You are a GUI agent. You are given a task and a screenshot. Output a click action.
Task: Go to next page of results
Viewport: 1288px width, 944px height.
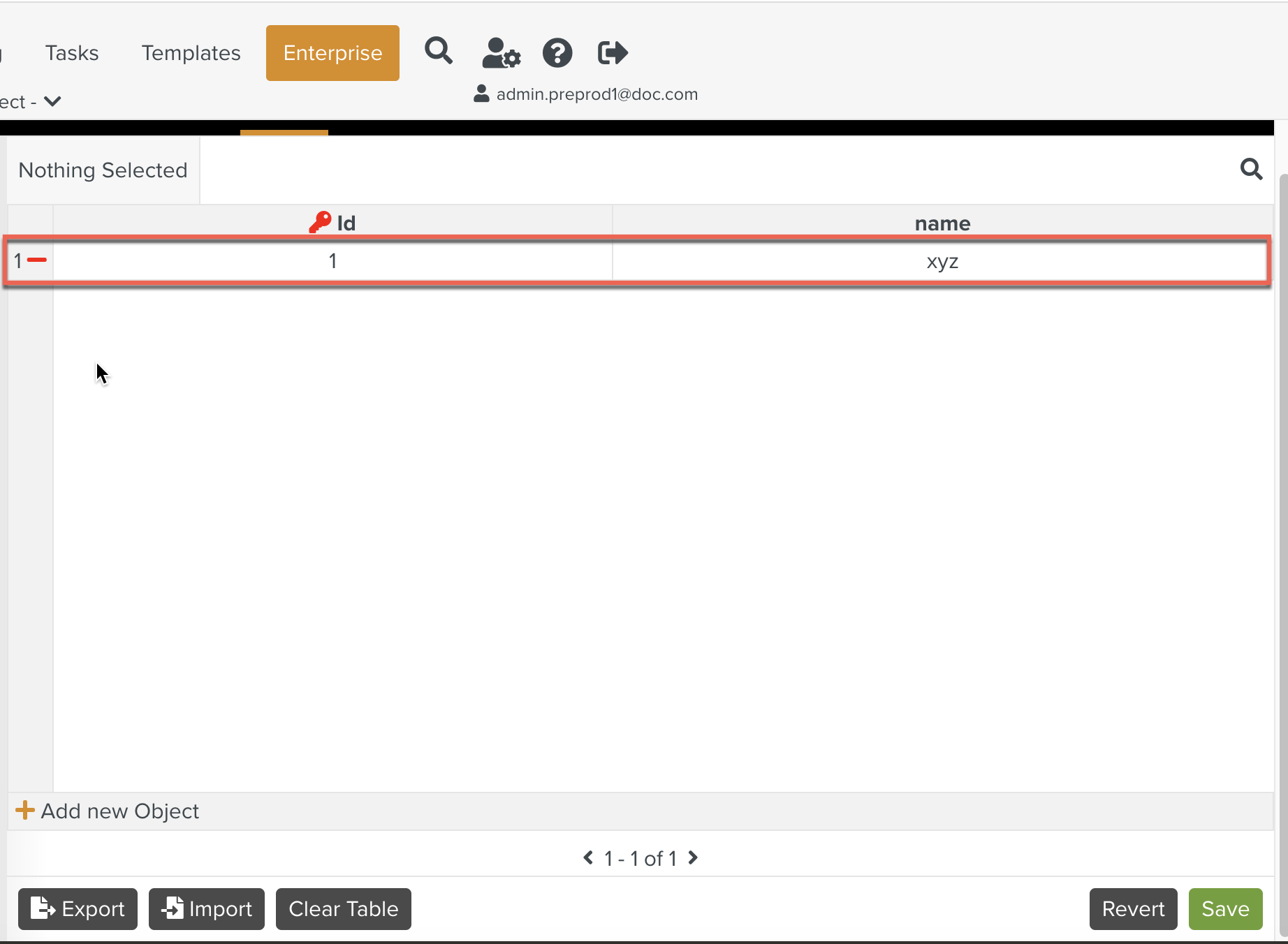tap(693, 857)
